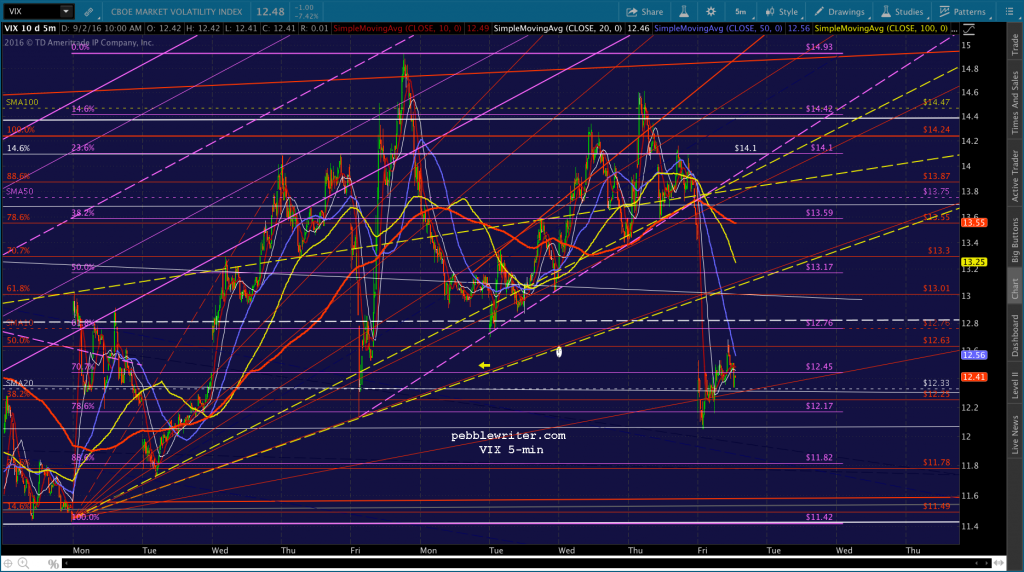Click the SMA100 label on chart

tap(22, 103)
